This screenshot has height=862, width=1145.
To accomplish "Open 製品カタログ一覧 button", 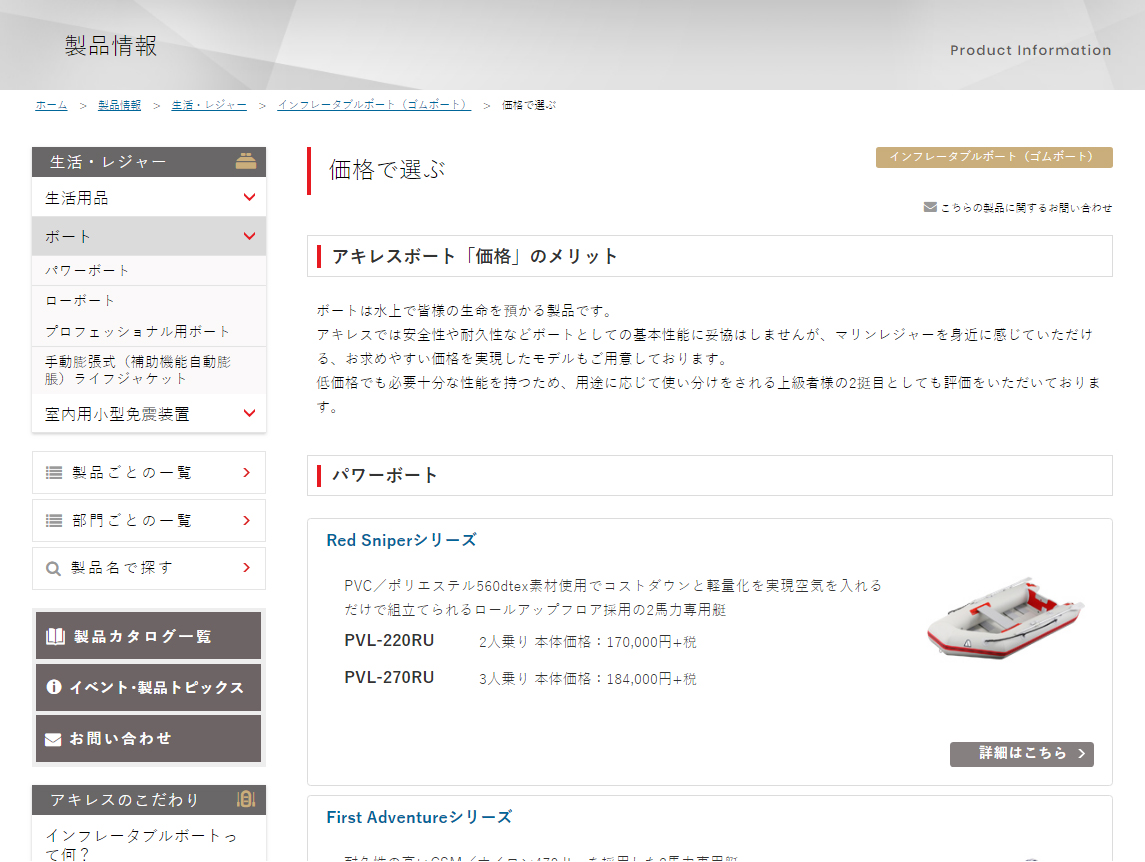I will click(x=148, y=636).
